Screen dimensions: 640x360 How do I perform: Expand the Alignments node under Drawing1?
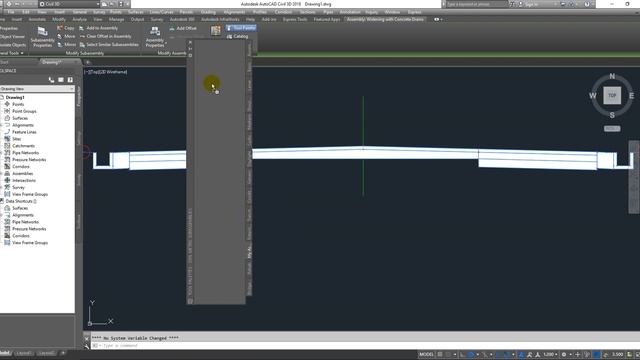[x=2, y=125]
